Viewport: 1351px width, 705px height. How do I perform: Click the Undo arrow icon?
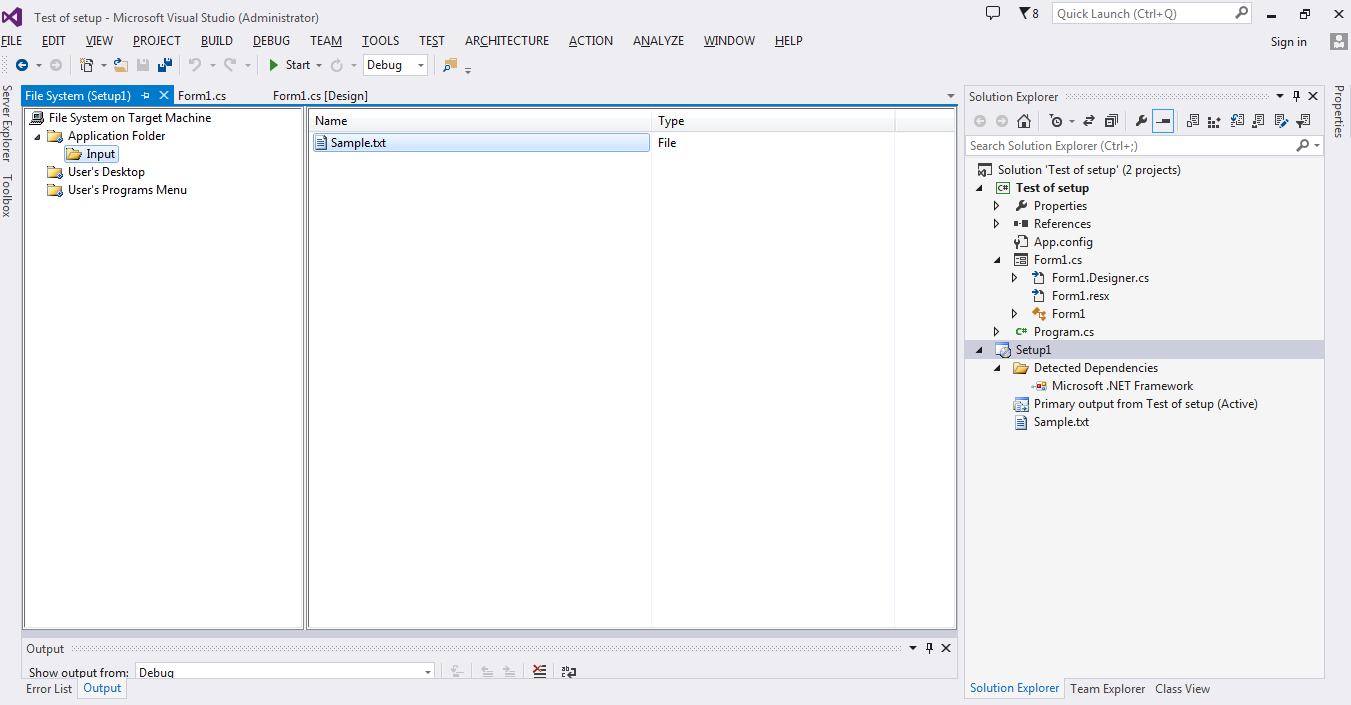195,65
